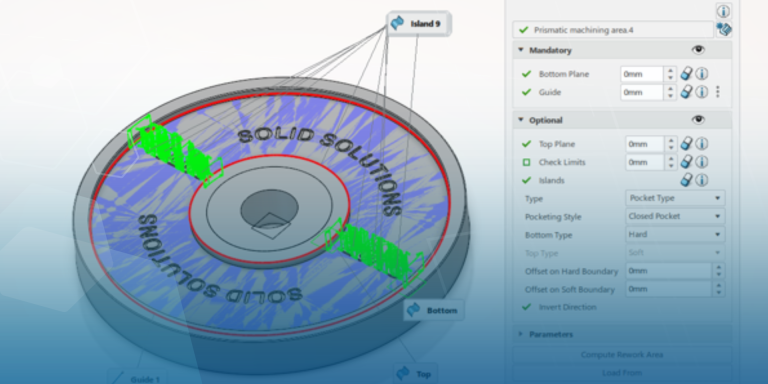The image size is (768, 384).
Task: Click the Load From button
Action: click(x=622, y=373)
